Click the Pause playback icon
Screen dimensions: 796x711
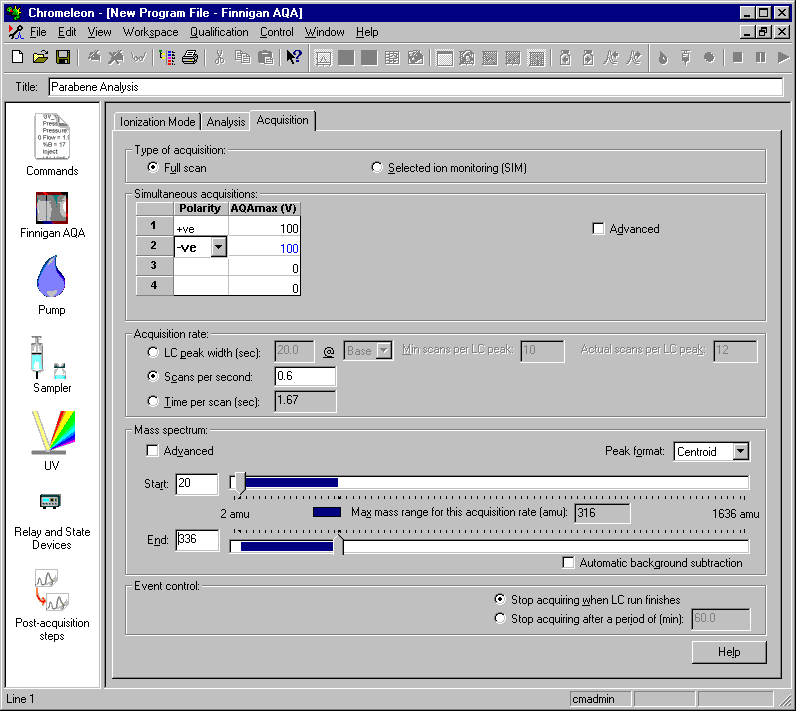[760, 58]
